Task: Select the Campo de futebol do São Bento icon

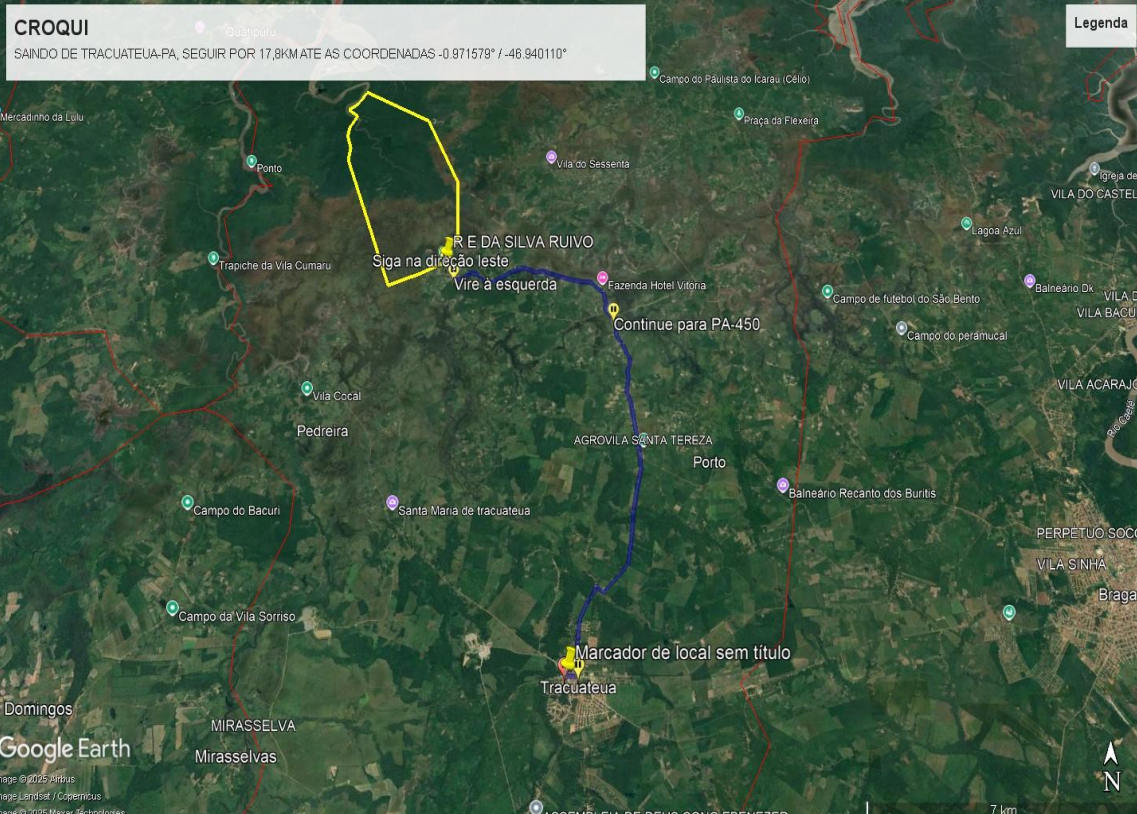Action: 827,291
